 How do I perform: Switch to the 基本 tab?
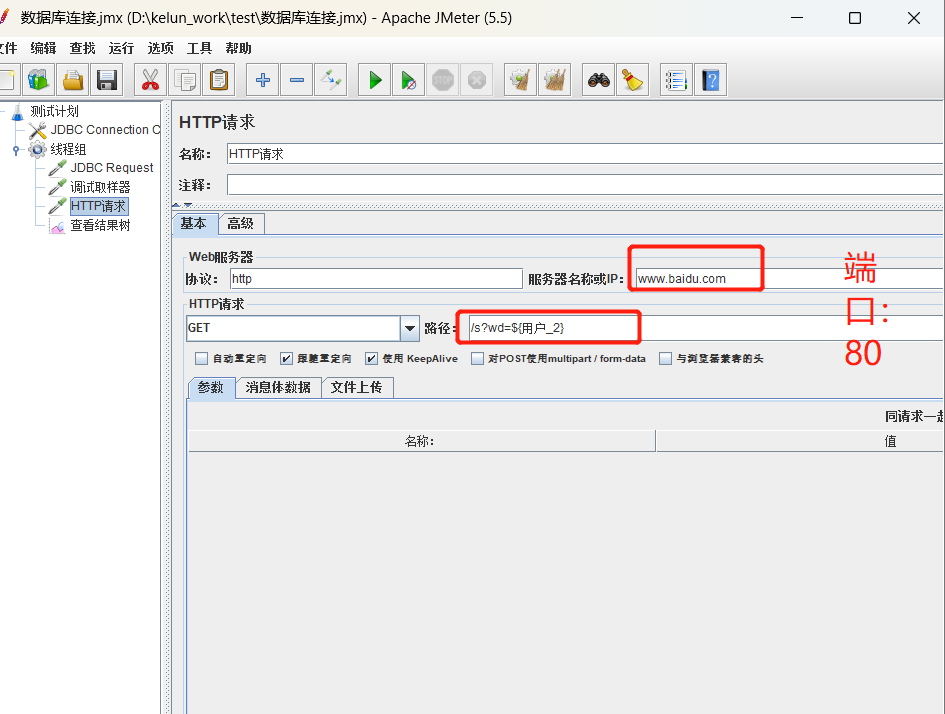click(x=193, y=224)
